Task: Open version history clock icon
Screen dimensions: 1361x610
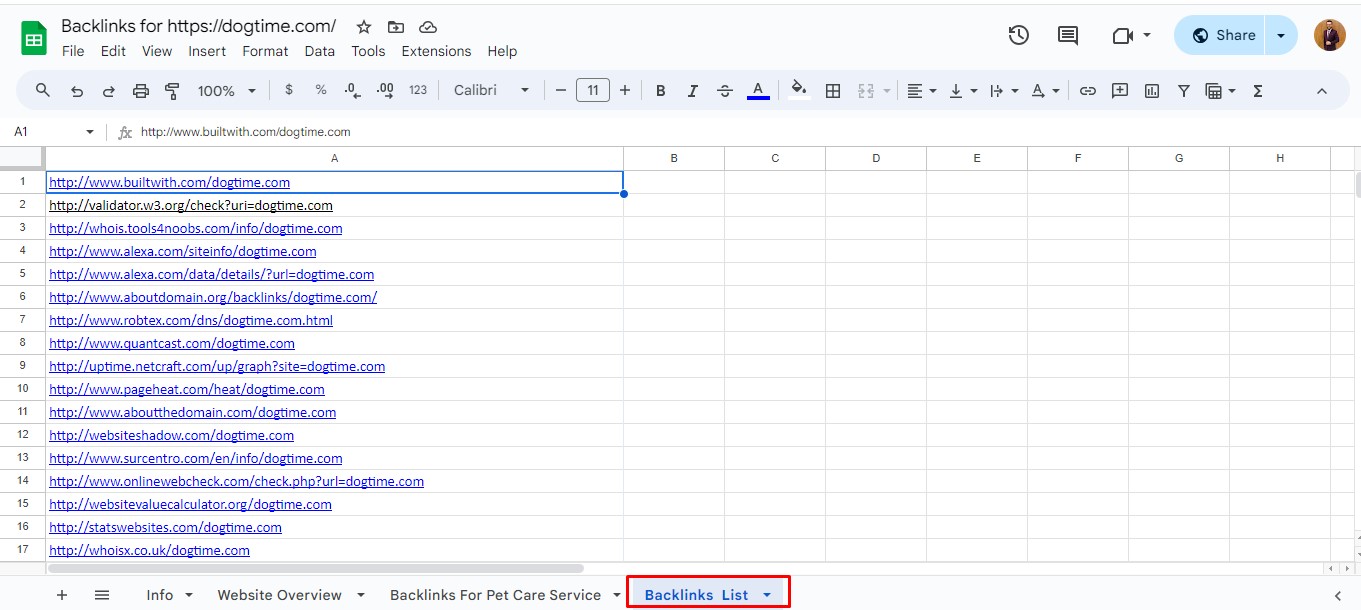Action: tap(1018, 35)
